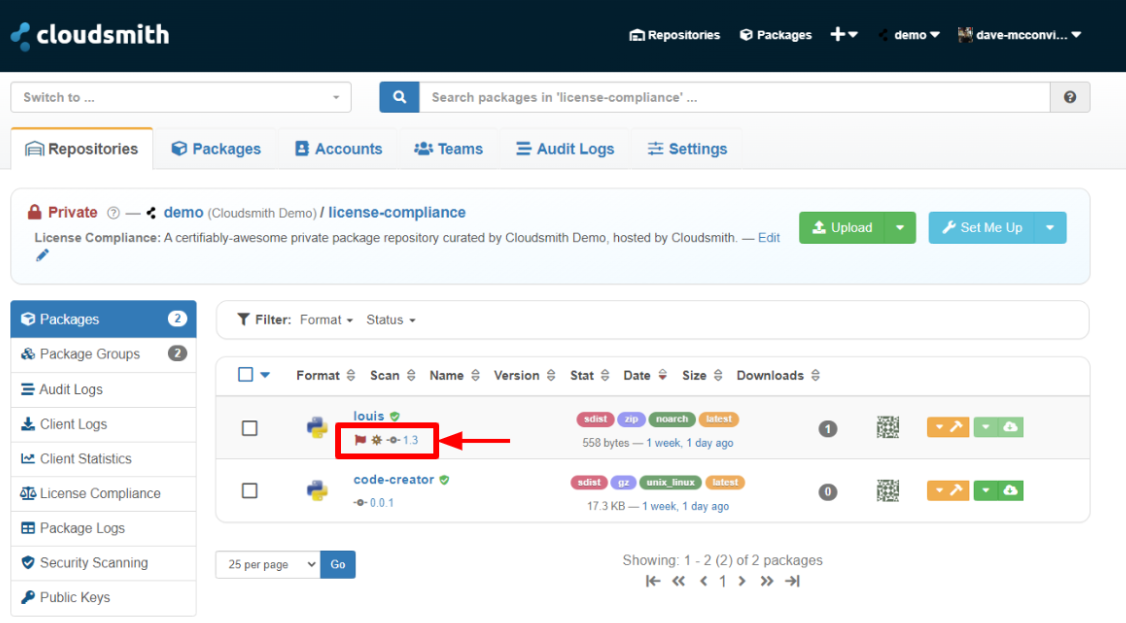This screenshot has height=623, width=1126.
Task: Sort by the Name column
Action: point(454,375)
